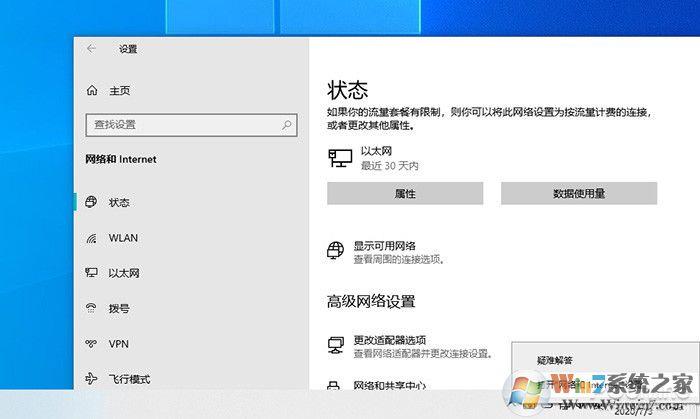Select the WLAN signal icon
The image size is (700, 419).
point(91,238)
